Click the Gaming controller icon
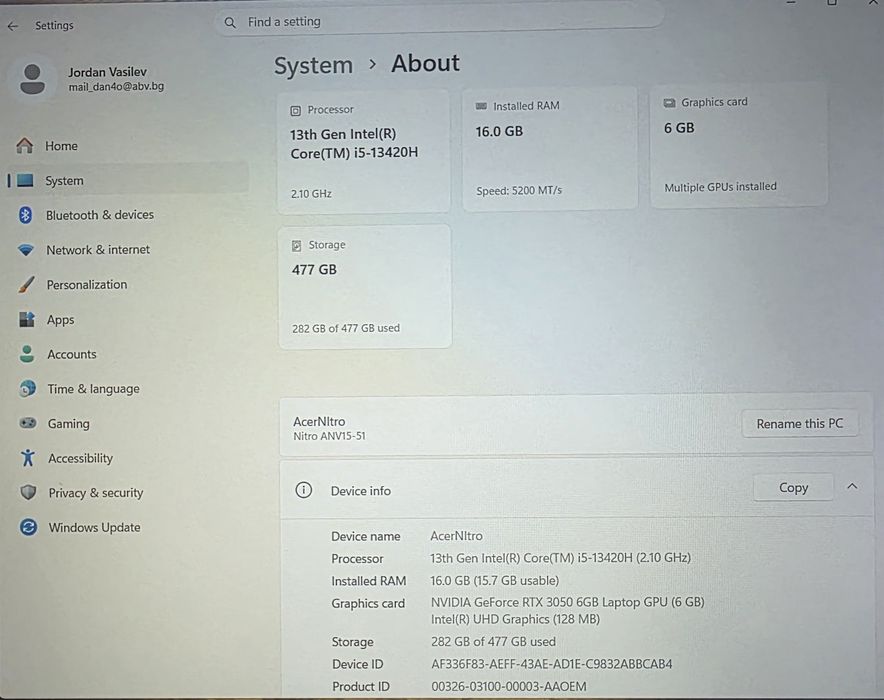This screenshot has height=700, width=884. [x=28, y=423]
